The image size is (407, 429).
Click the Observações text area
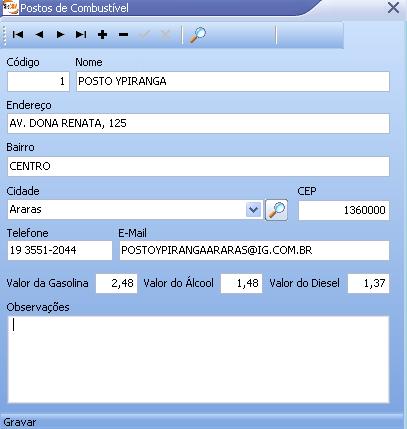tap(198, 359)
